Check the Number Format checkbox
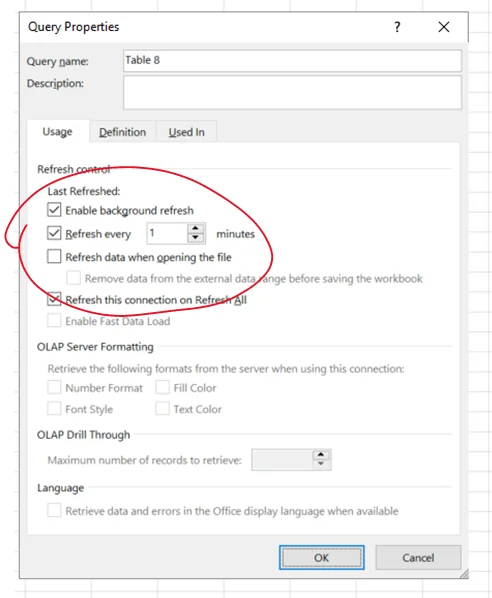This screenshot has height=598, width=492. point(54,387)
